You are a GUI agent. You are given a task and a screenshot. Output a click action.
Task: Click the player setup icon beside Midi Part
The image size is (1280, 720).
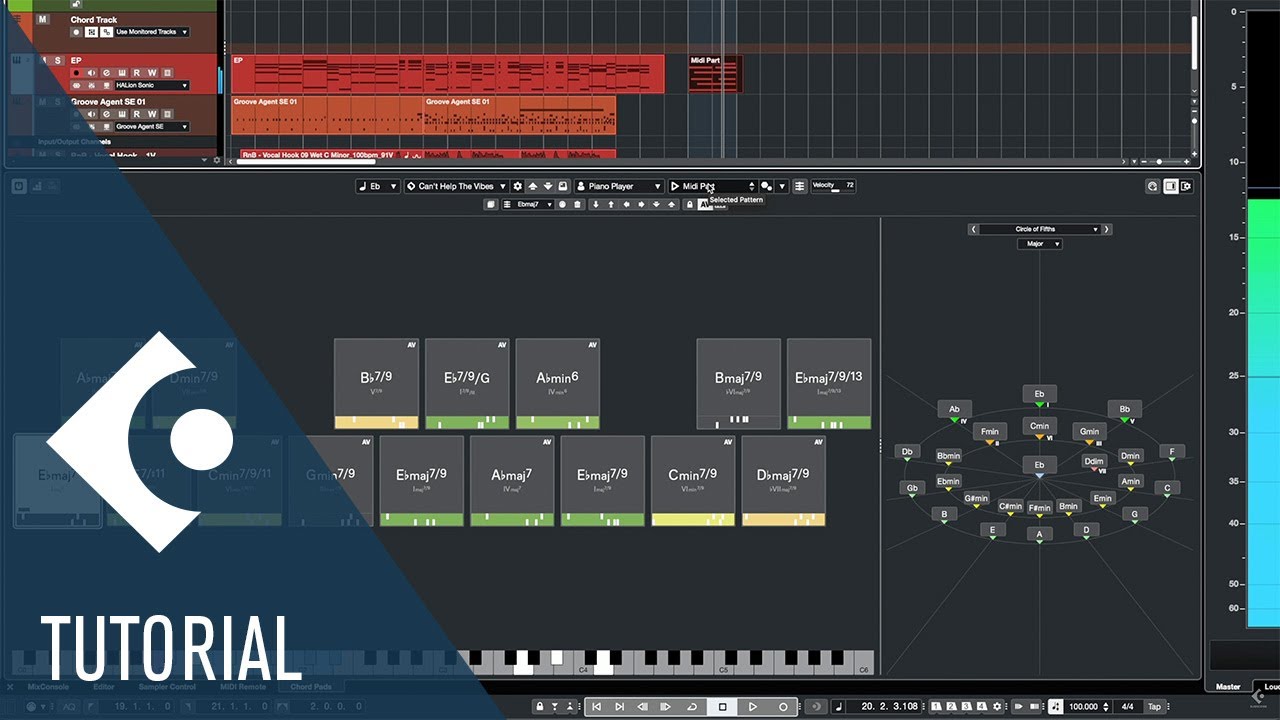pos(766,186)
